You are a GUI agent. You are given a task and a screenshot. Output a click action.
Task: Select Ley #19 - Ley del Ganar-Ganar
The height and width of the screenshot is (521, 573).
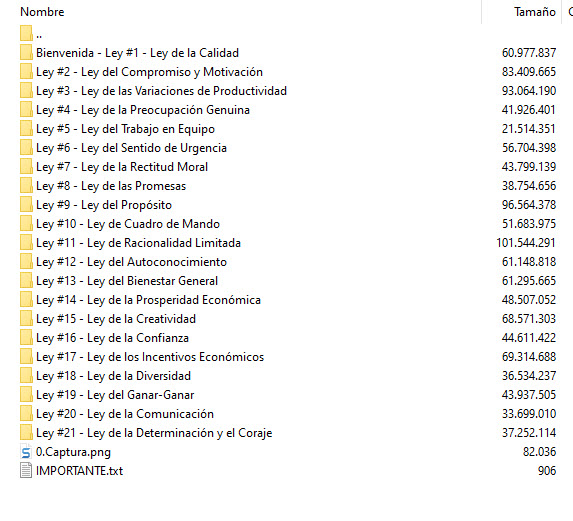(x=115, y=395)
